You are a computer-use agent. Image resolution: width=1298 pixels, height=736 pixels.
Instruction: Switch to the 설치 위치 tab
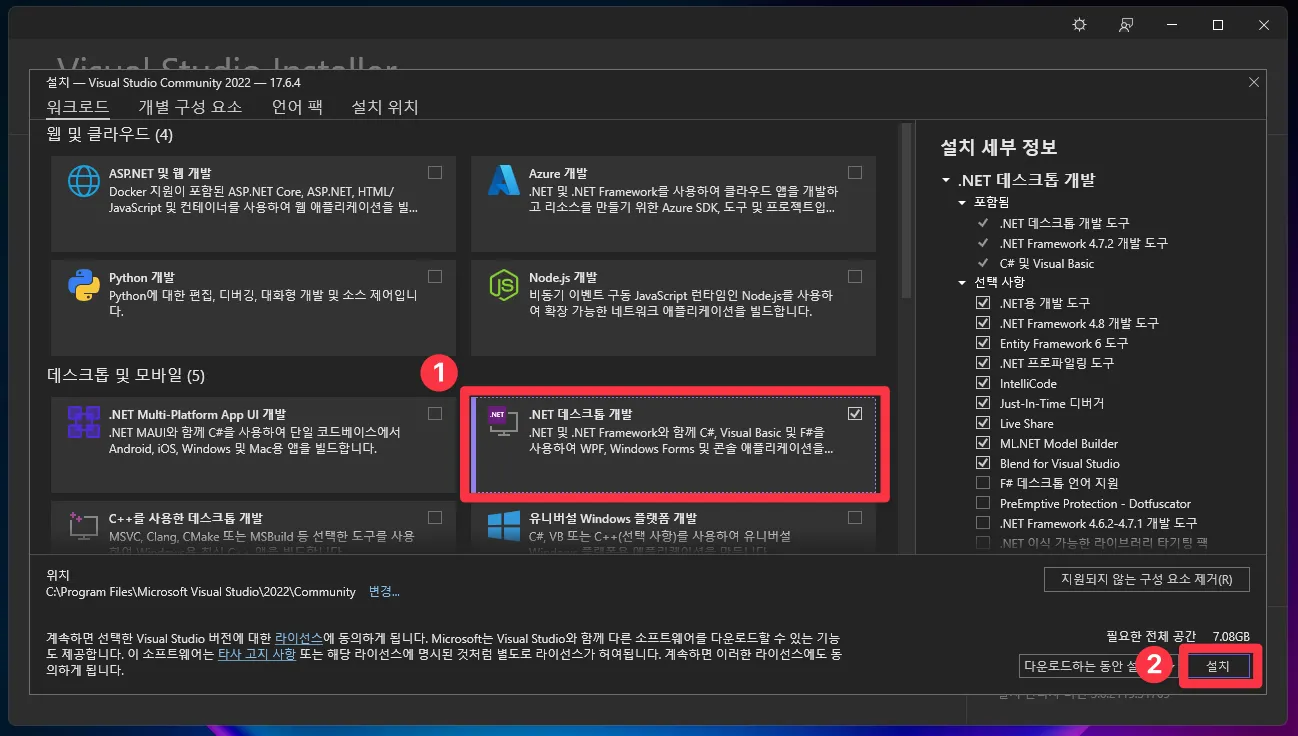pos(385,107)
